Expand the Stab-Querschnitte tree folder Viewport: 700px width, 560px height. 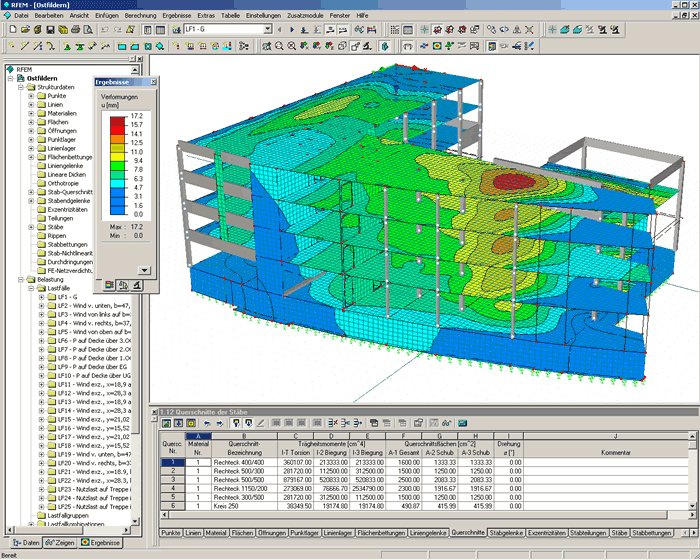click(31, 192)
